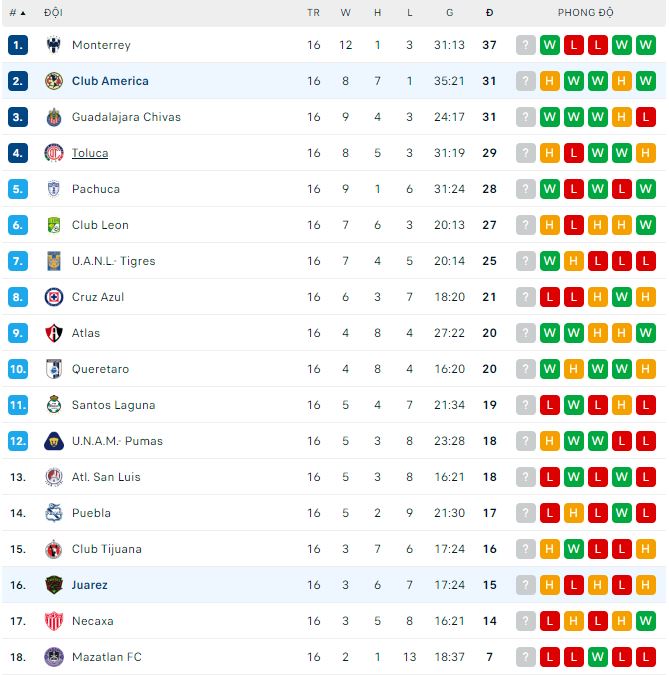Sort standings by the W wins column

[346, 13]
